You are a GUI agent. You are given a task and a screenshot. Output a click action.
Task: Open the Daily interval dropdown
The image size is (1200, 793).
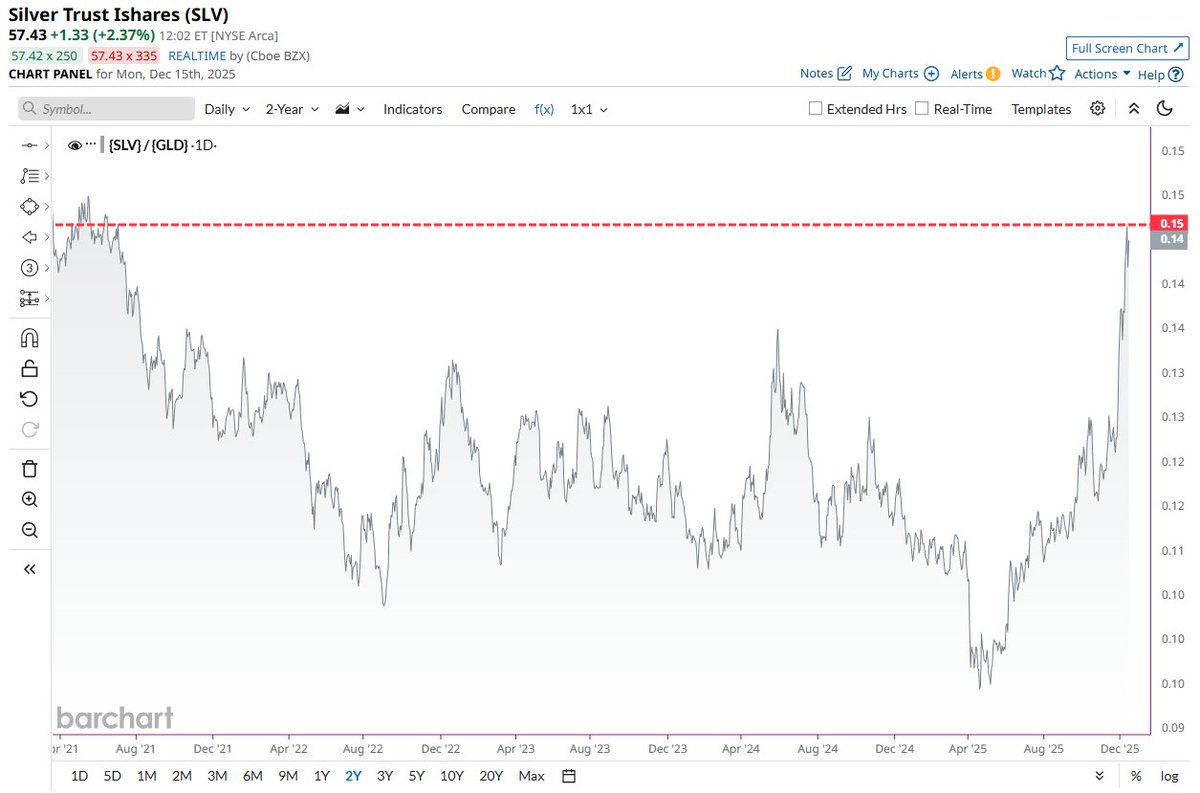(225, 109)
